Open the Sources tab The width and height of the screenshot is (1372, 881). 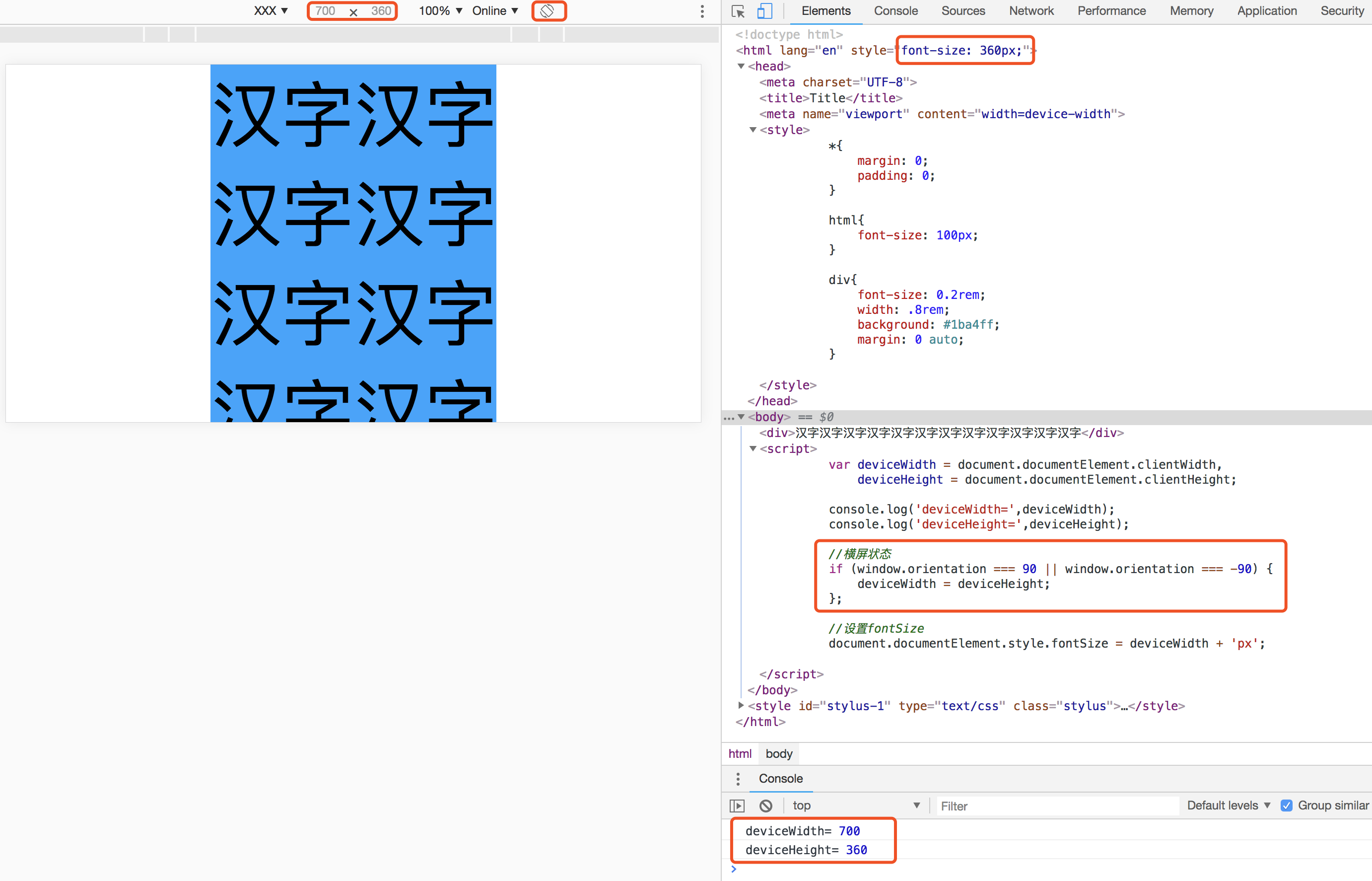pyautogui.click(x=963, y=11)
